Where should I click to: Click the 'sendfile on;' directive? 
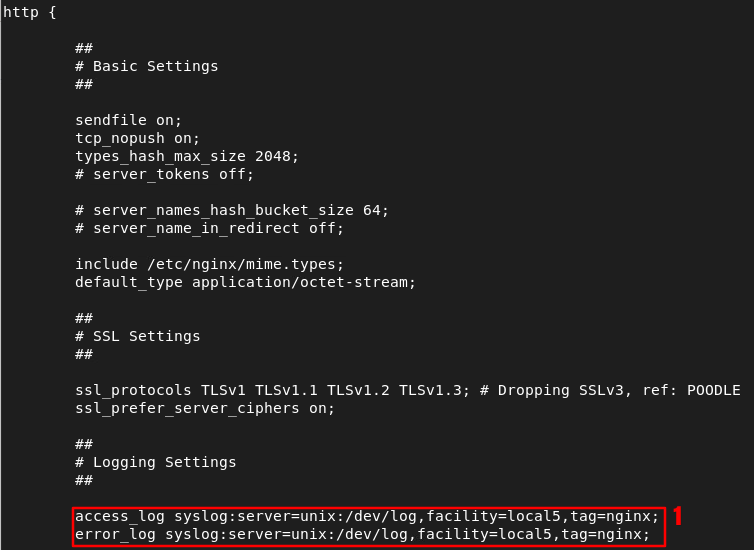tap(129, 120)
